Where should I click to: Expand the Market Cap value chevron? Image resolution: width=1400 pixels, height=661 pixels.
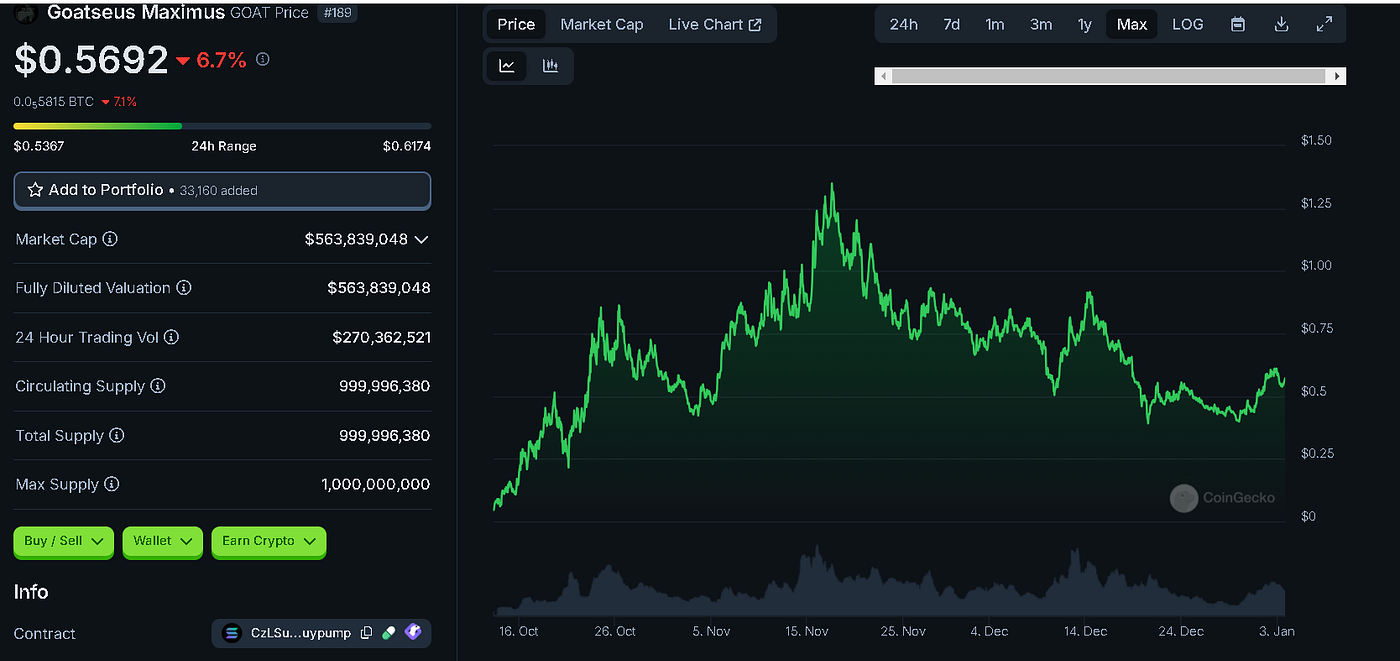(421, 240)
